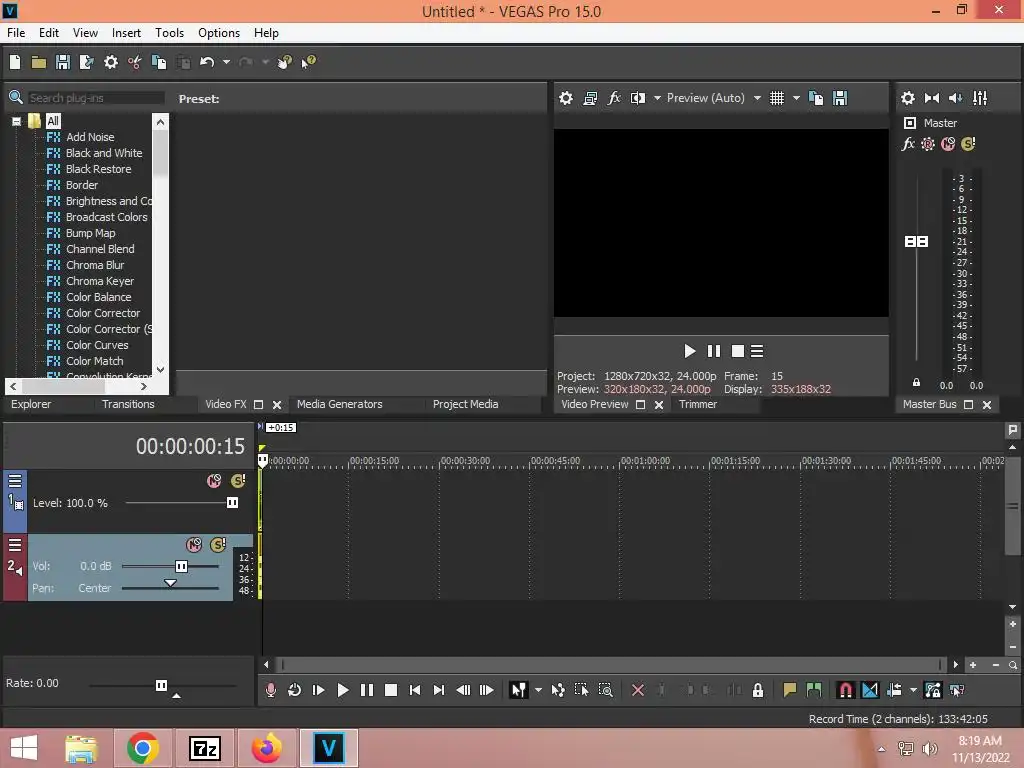
Task: Collapse the All plug-ins tree folder
Action: 16,121
